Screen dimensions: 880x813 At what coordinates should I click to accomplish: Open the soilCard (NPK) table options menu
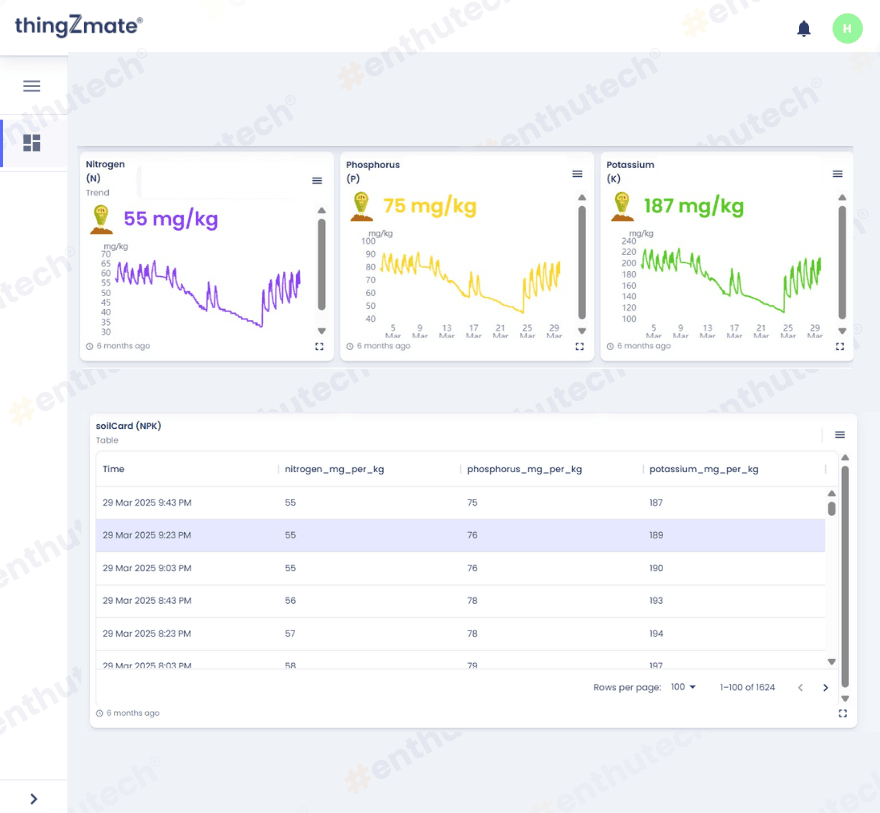[x=840, y=435]
